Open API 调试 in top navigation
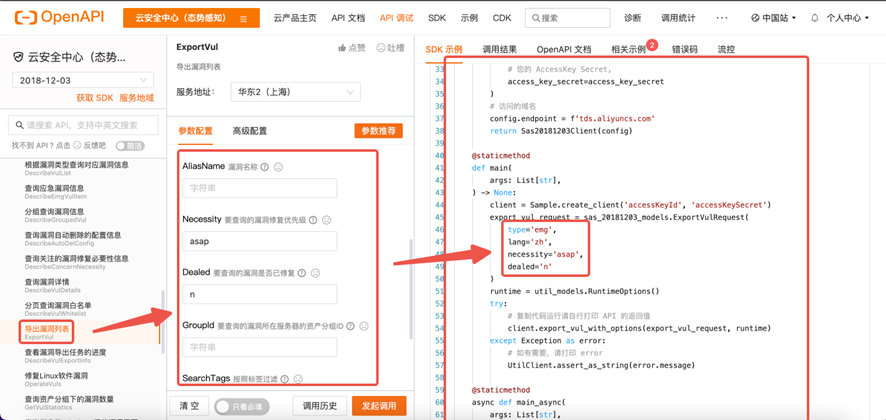Viewport: 886px width, 420px height. coord(397,18)
